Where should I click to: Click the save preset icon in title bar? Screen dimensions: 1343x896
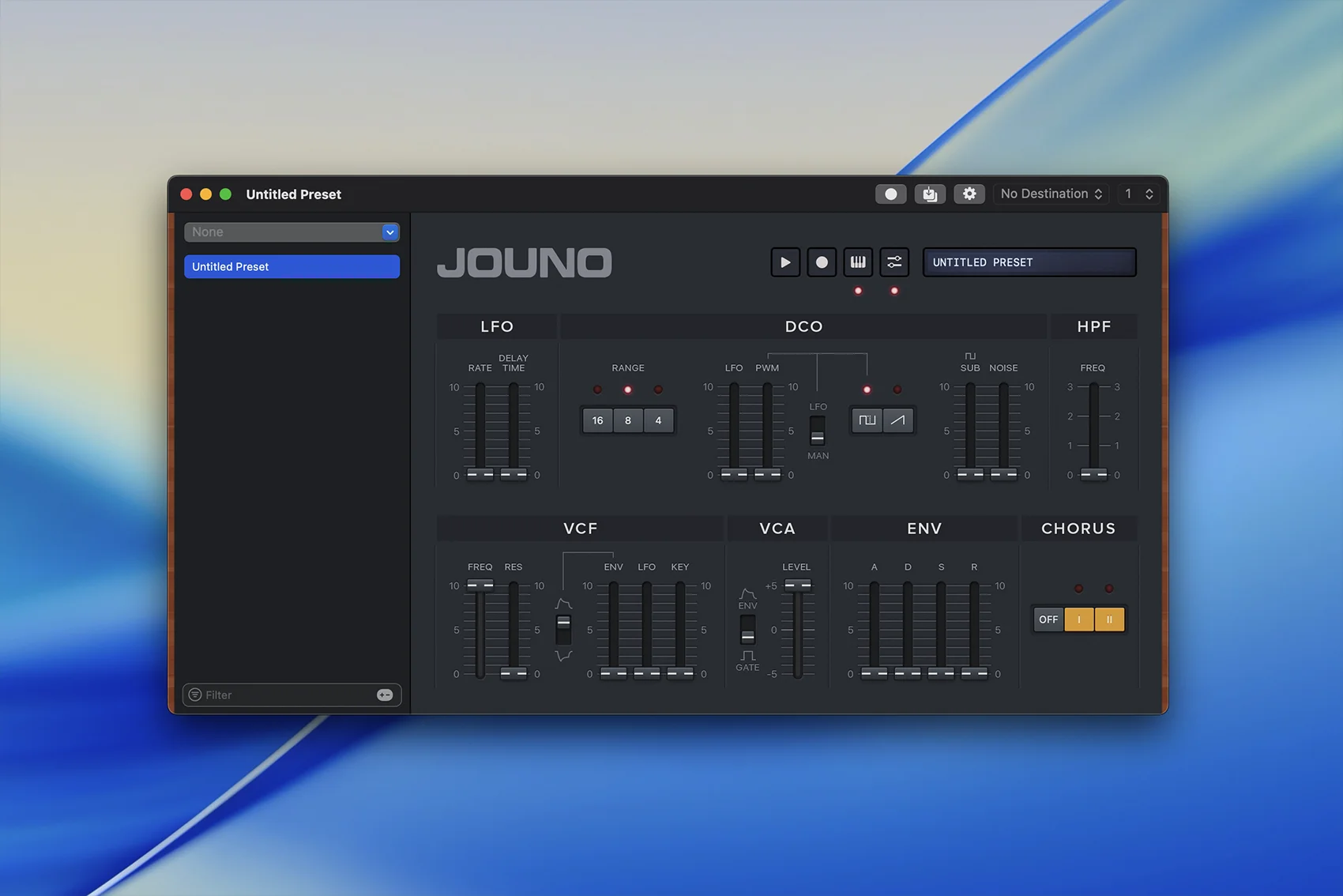pyautogui.click(x=930, y=194)
